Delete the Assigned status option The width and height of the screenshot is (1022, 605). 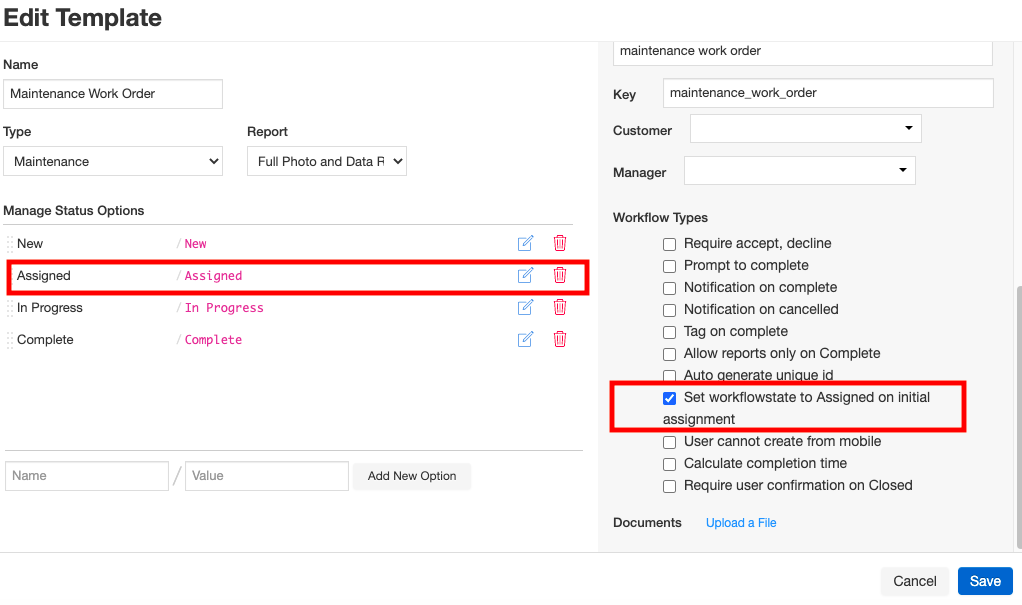point(560,275)
